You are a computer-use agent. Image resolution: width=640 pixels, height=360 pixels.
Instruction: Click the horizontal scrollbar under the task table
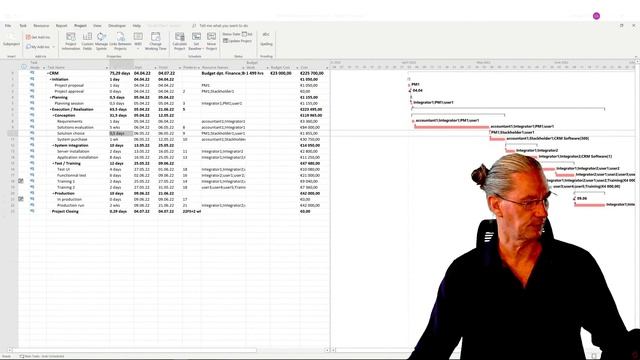coord(134,350)
